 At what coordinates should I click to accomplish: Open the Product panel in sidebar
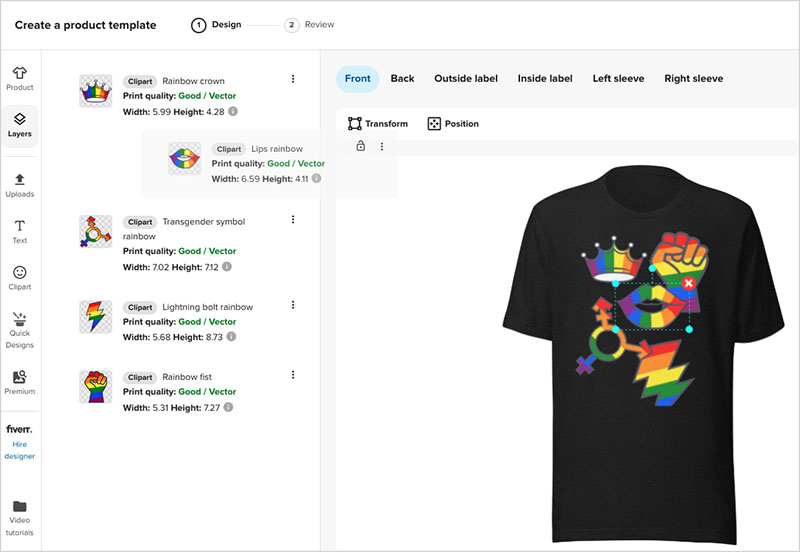click(19, 79)
